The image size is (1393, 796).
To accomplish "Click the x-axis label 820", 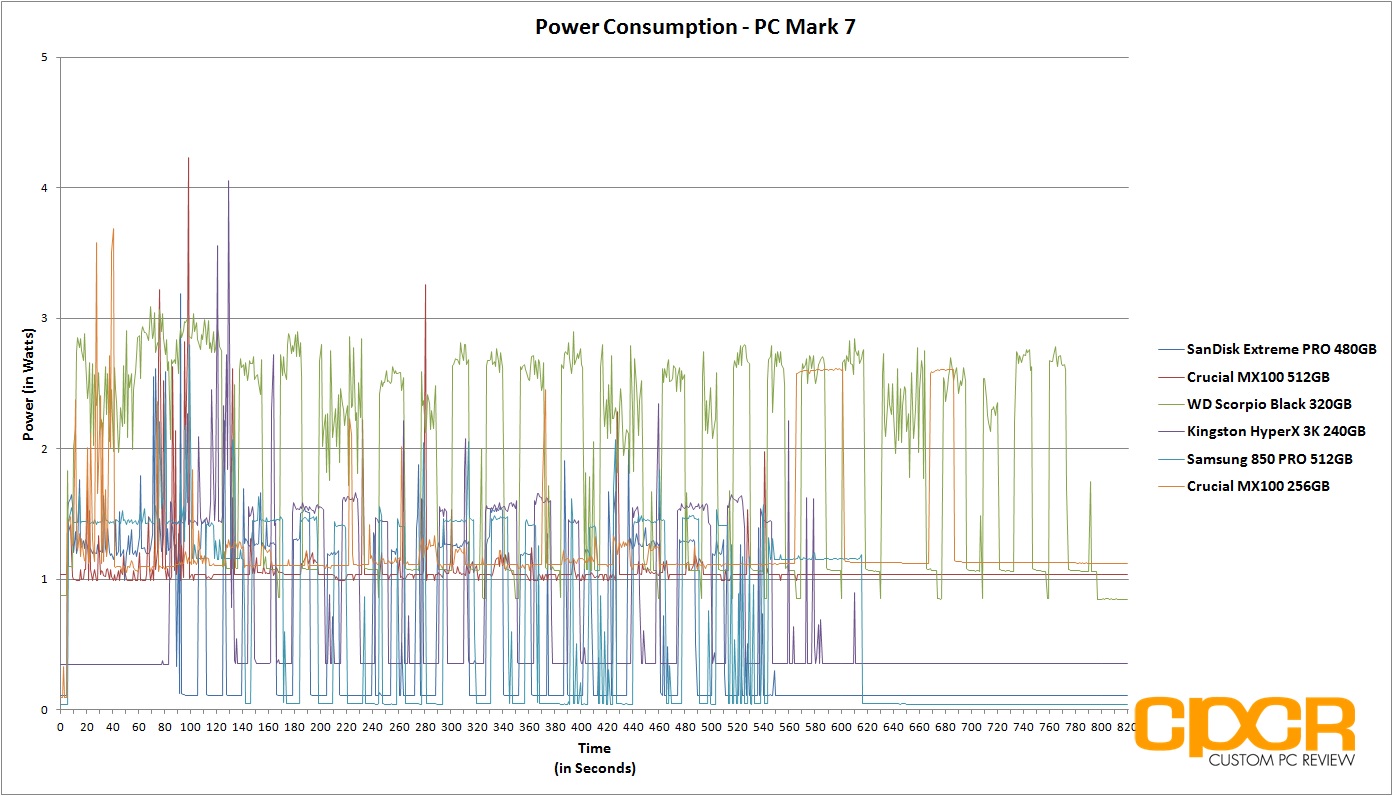I will tap(1127, 727).
